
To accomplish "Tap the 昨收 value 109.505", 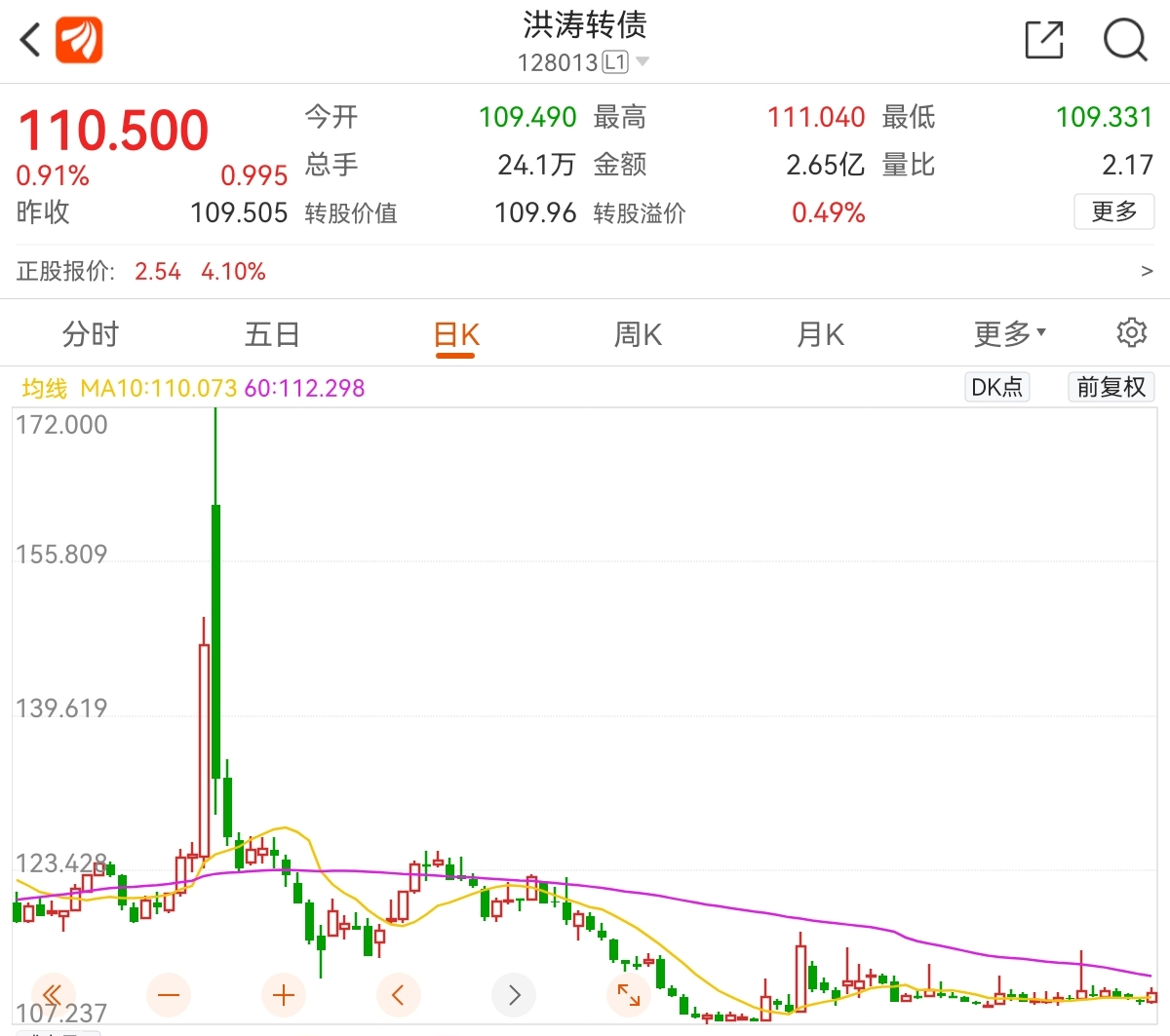I will [239, 212].
